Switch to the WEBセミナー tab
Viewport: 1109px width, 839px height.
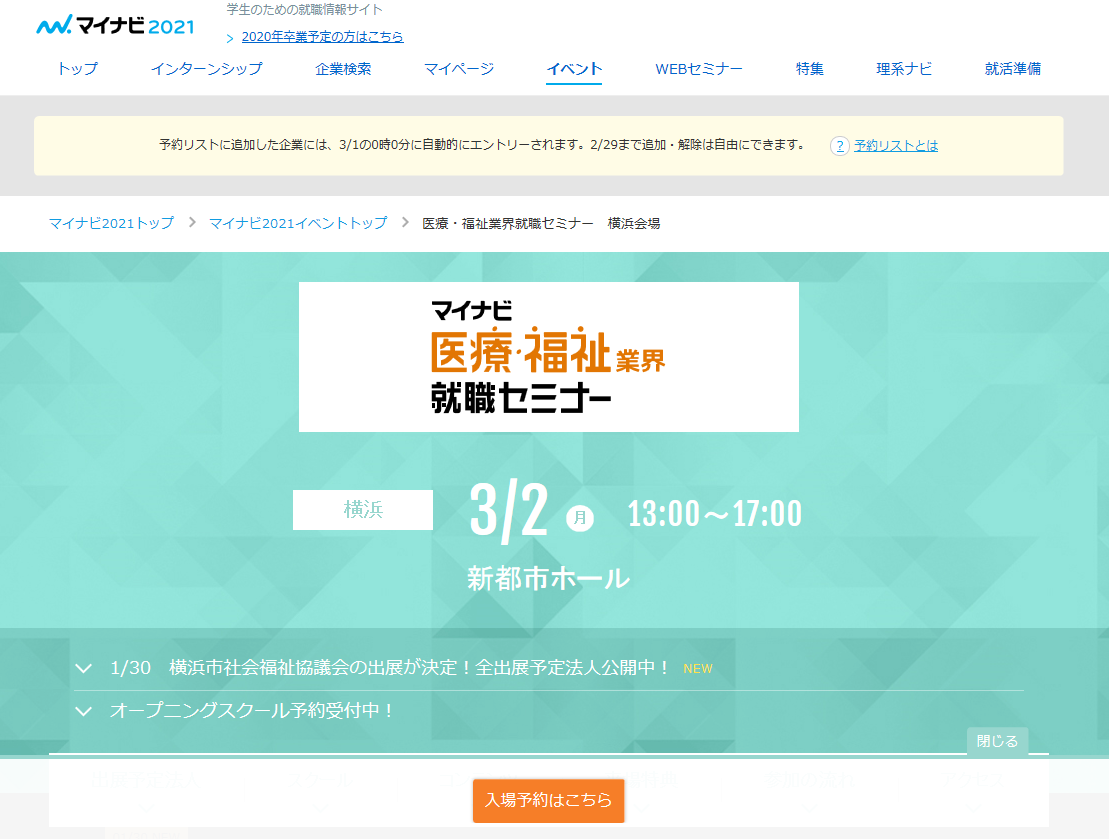click(699, 69)
